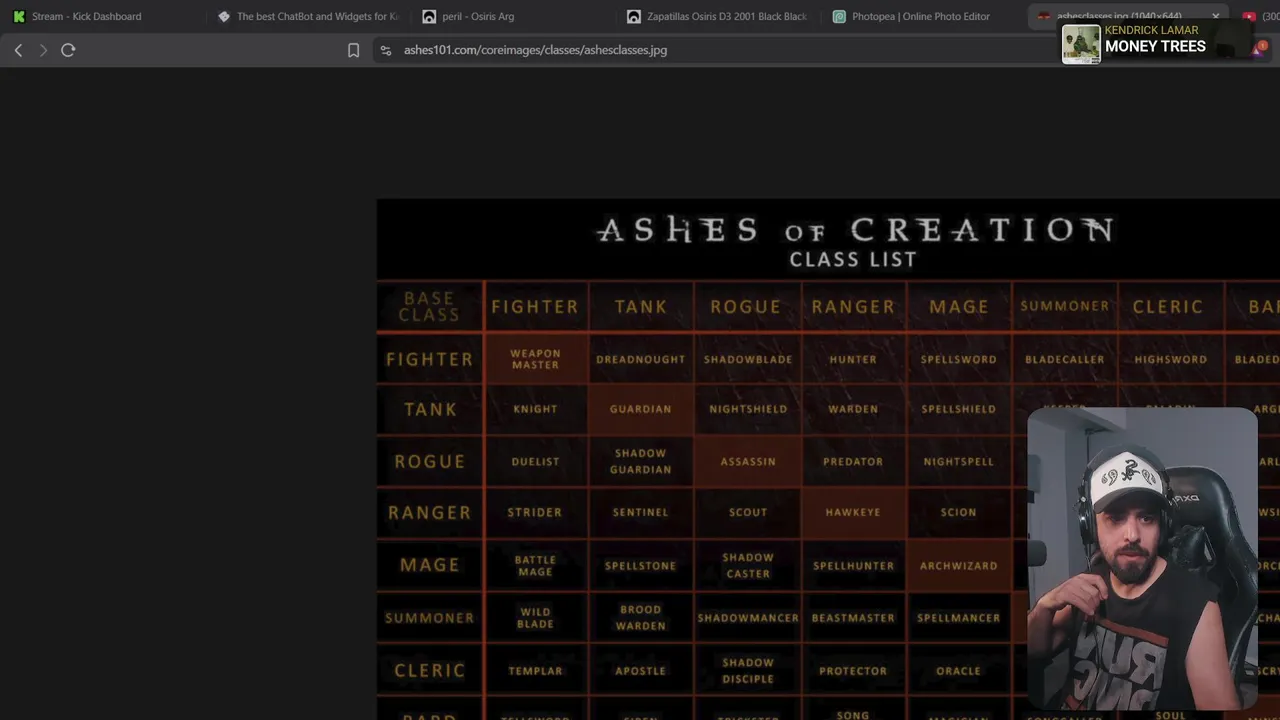The height and width of the screenshot is (720, 1280).
Task: Click the NIGHTSPELL cell
Action: point(959,461)
